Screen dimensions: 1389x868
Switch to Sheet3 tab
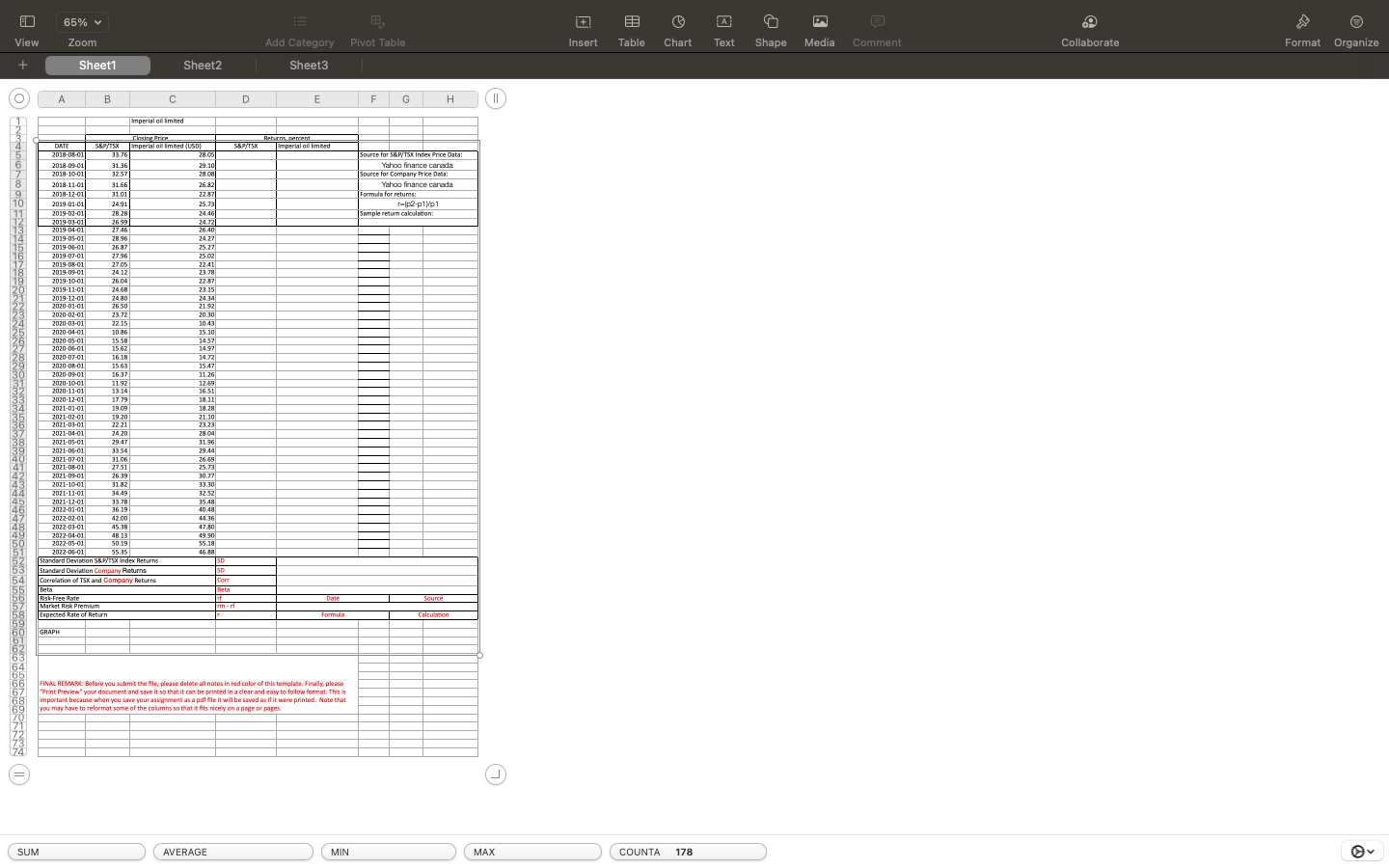tap(309, 66)
